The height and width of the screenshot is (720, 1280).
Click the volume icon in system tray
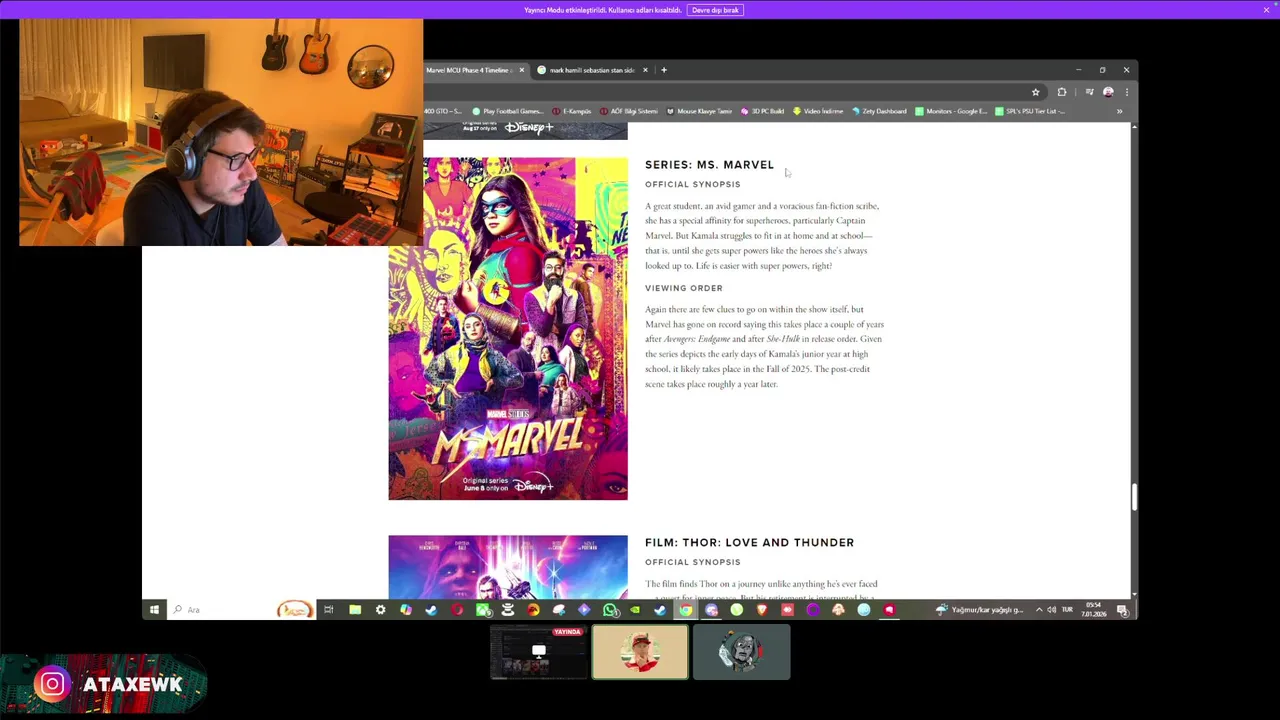pyautogui.click(x=1051, y=609)
